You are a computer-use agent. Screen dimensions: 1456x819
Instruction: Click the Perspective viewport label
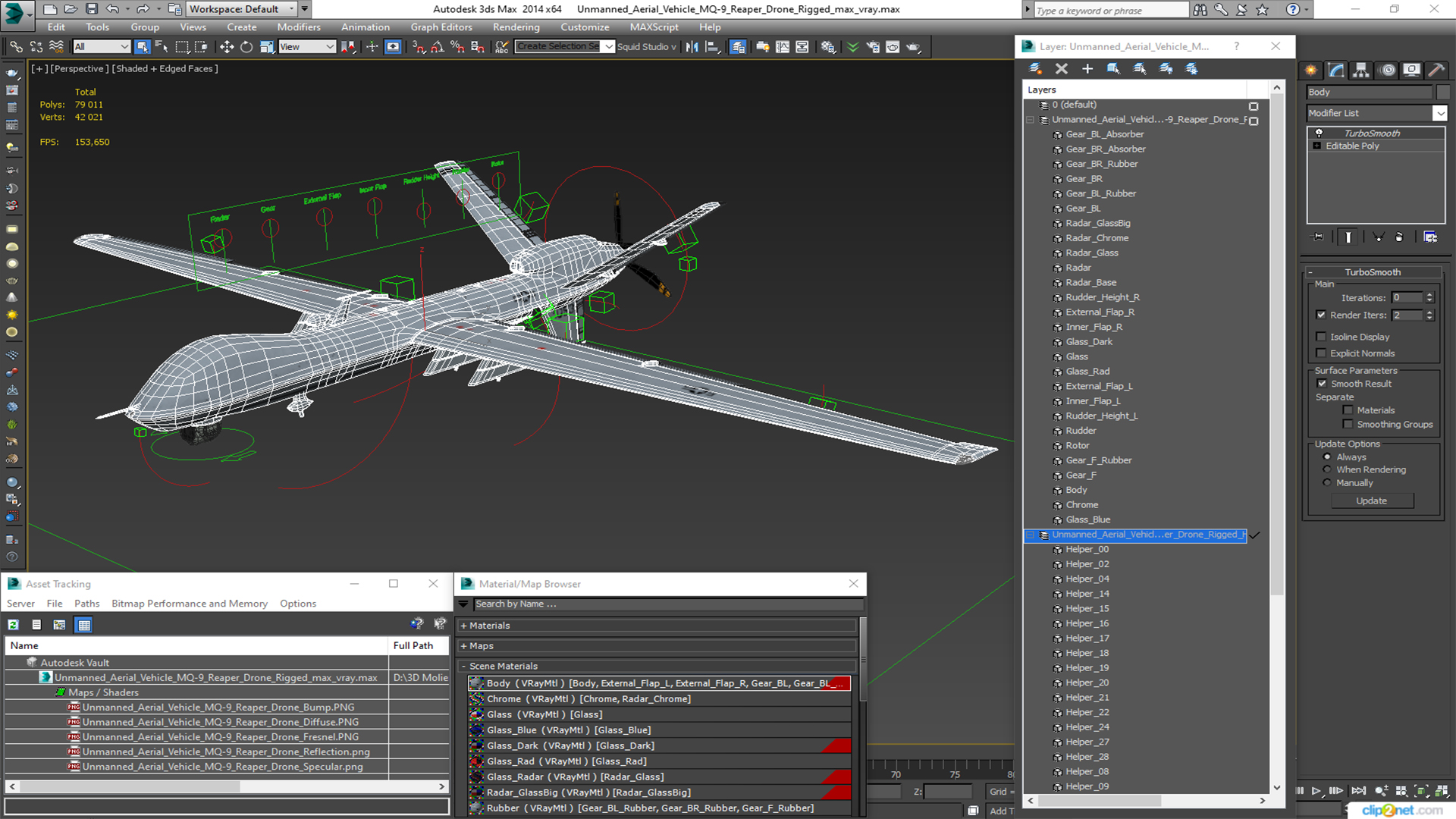click(x=79, y=68)
